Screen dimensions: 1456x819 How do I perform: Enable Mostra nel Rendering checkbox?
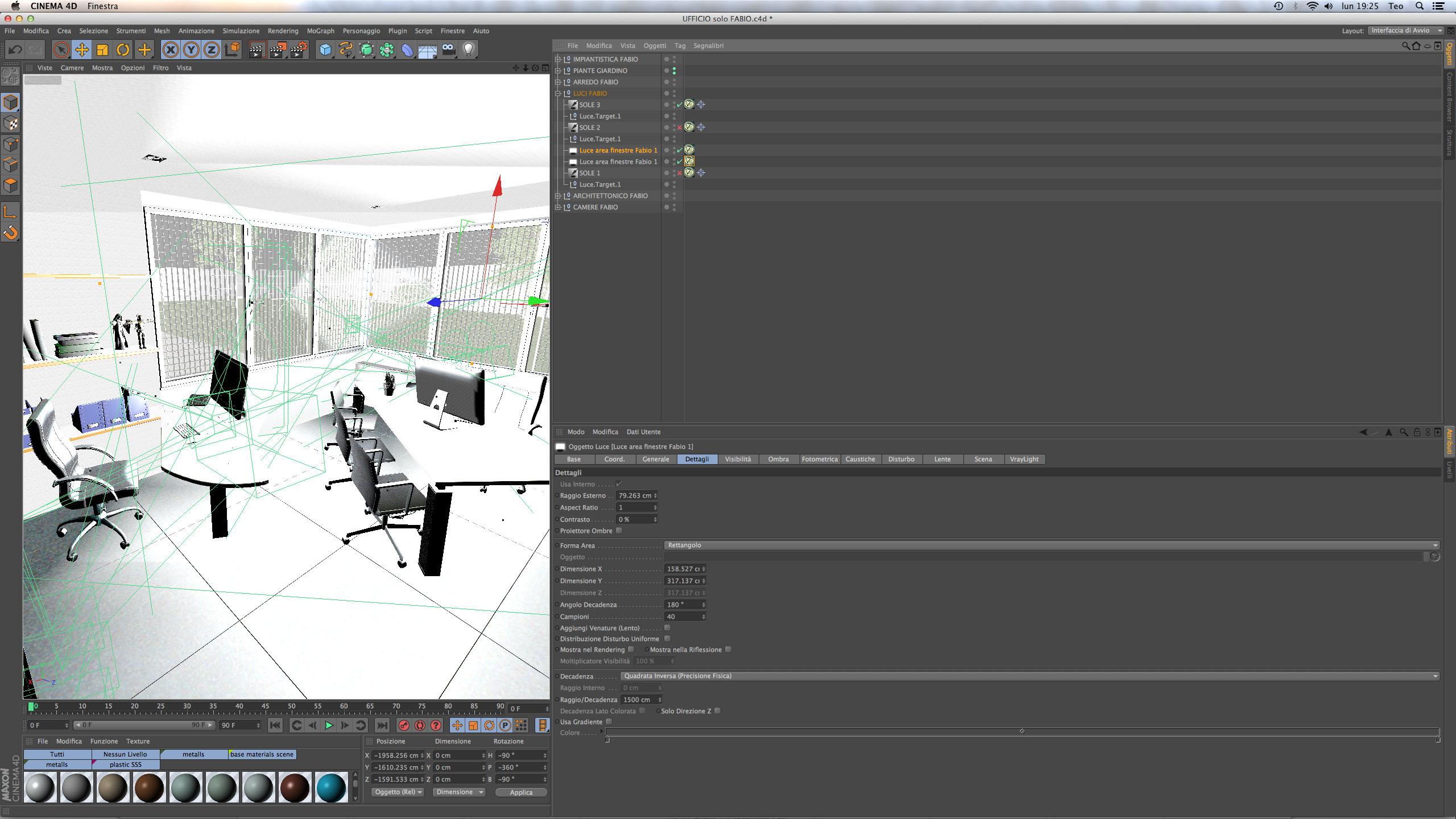pyautogui.click(x=631, y=650)
